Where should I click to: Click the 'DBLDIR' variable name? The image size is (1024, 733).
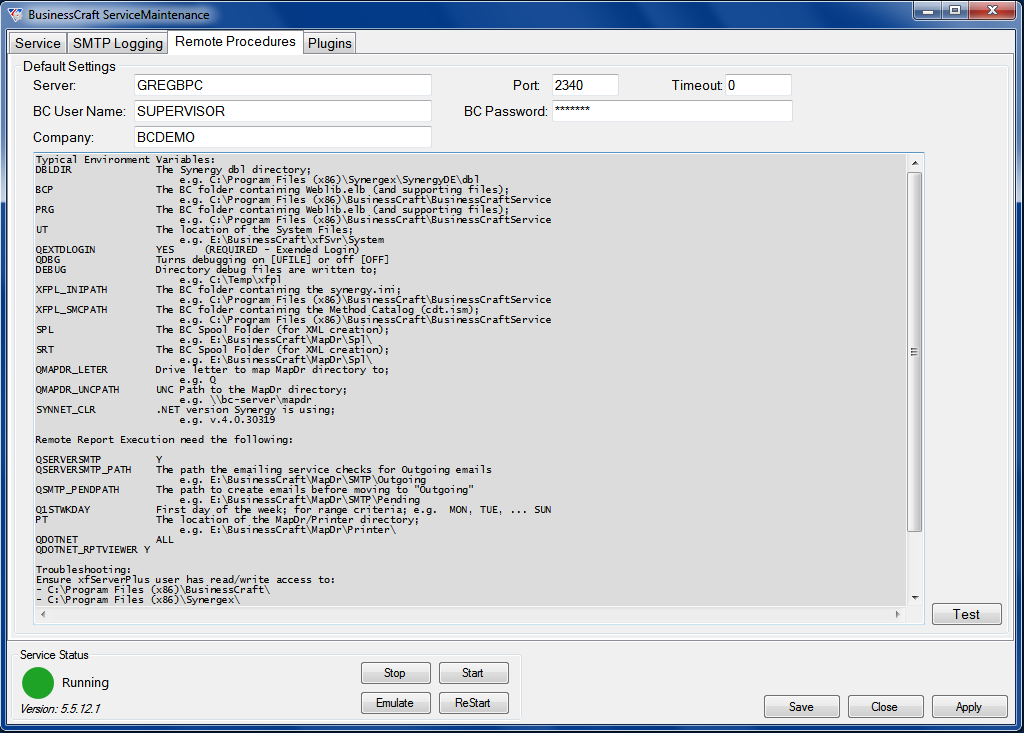pos(54,170)
